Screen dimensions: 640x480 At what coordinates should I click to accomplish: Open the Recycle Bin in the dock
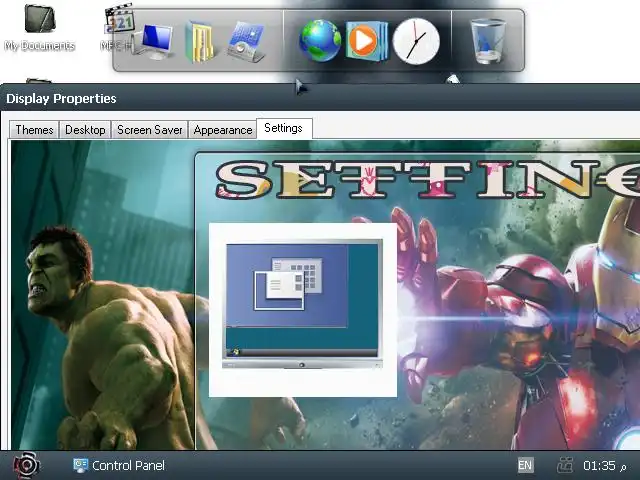click(x=488, y=42)
